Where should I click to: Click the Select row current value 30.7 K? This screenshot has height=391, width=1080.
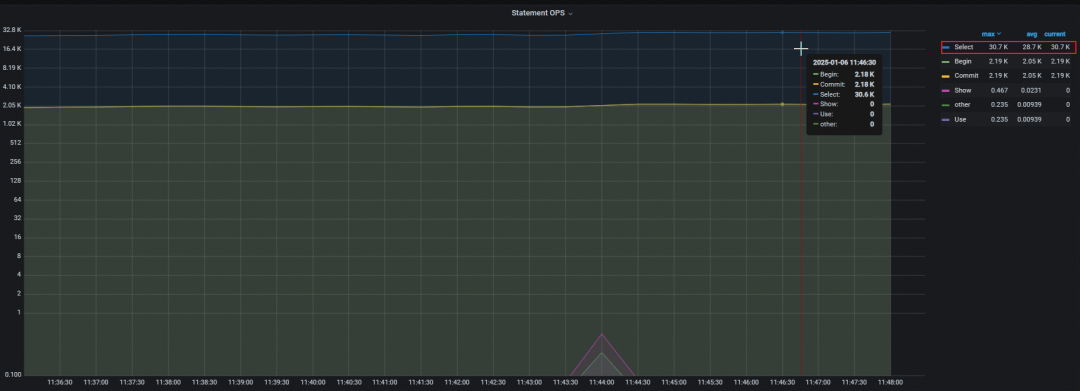point(1060,47)
